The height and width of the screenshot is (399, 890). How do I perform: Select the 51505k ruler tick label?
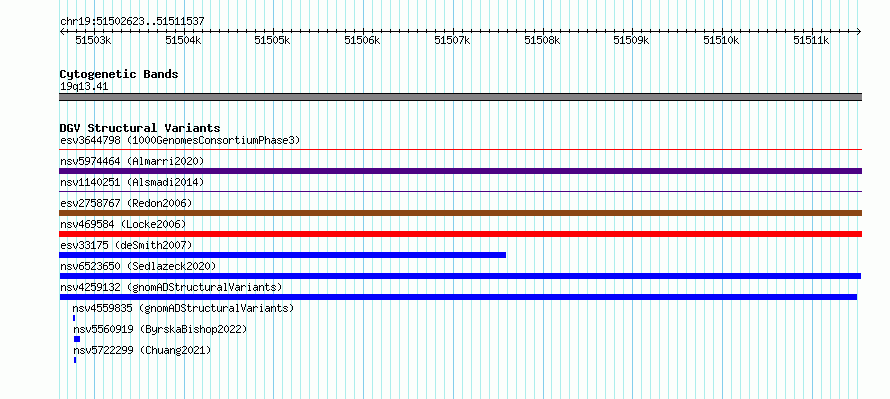(272, 41)
